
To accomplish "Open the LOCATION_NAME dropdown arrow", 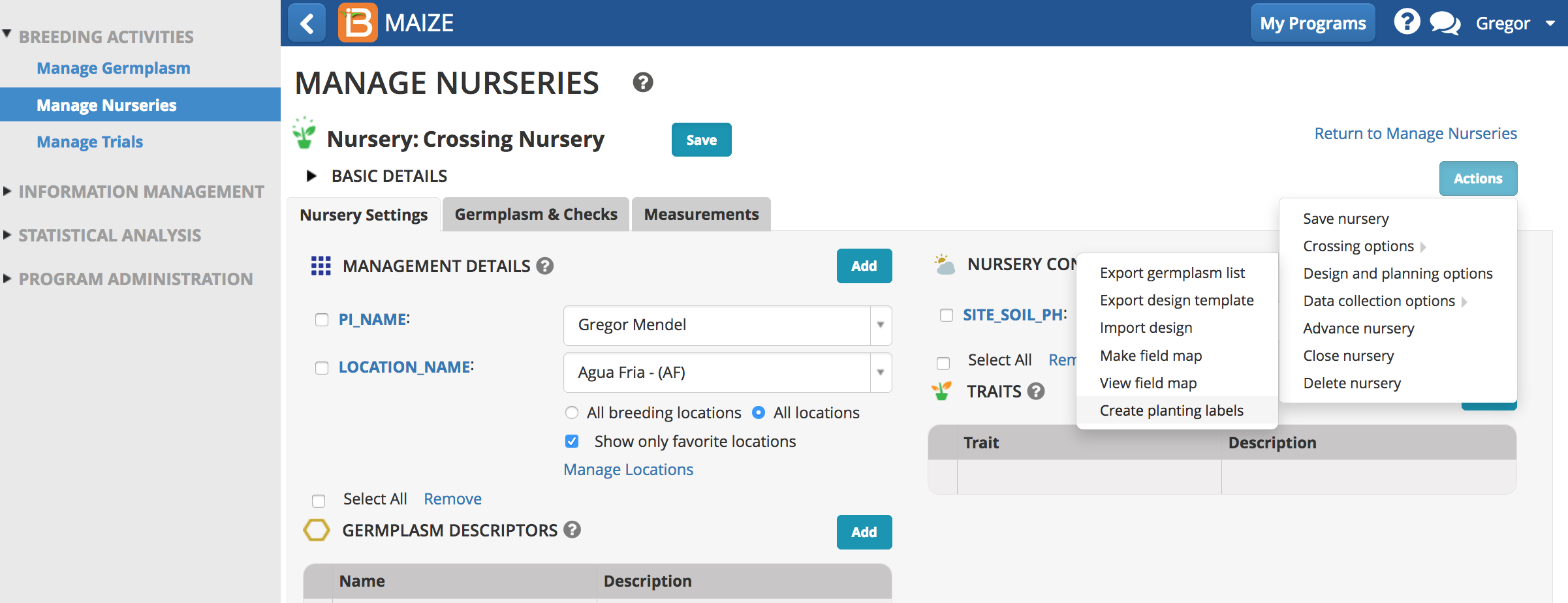I will click(881, 373).
